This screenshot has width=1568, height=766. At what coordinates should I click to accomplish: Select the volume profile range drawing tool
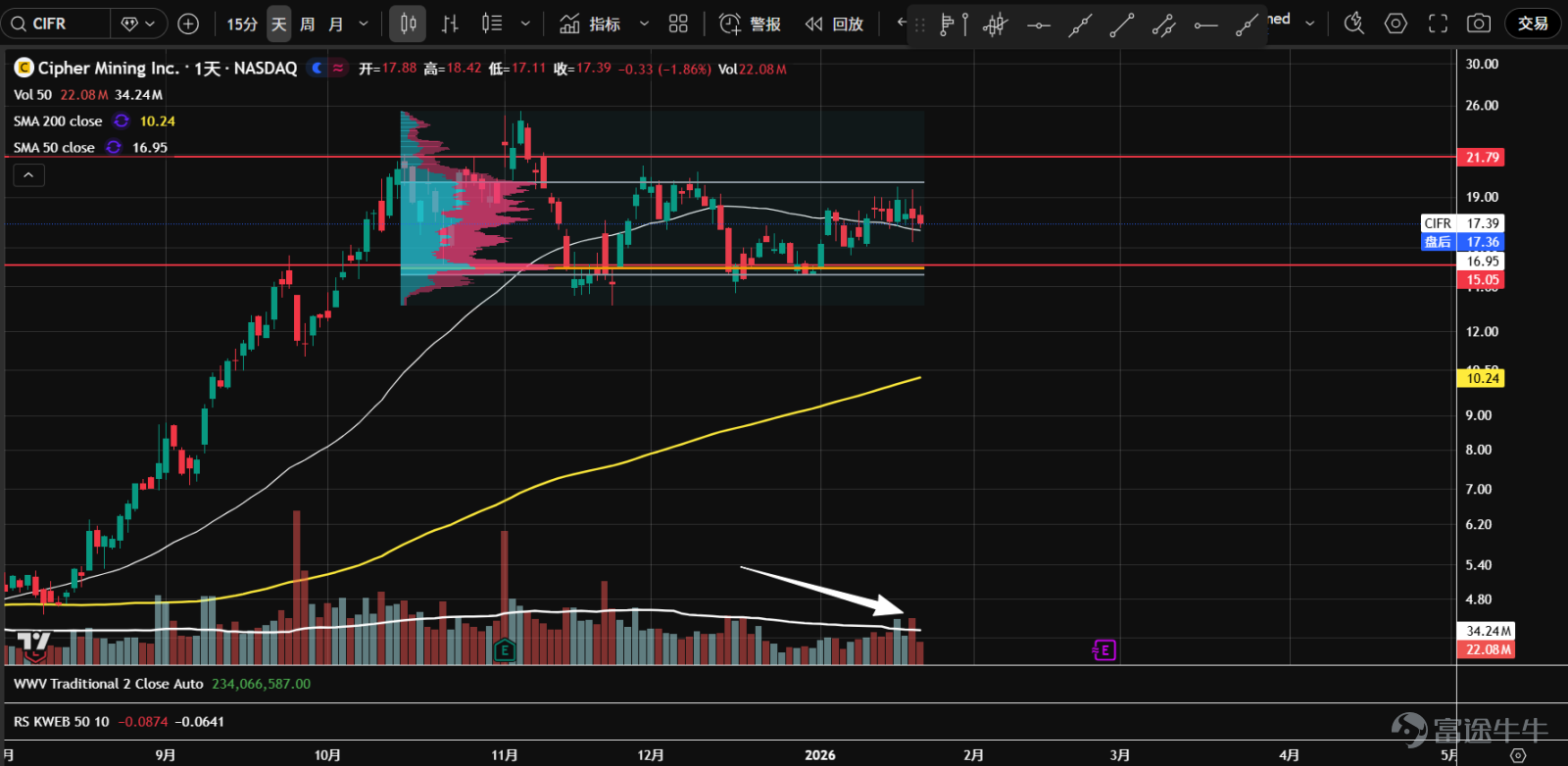click(x=953, y=25)
